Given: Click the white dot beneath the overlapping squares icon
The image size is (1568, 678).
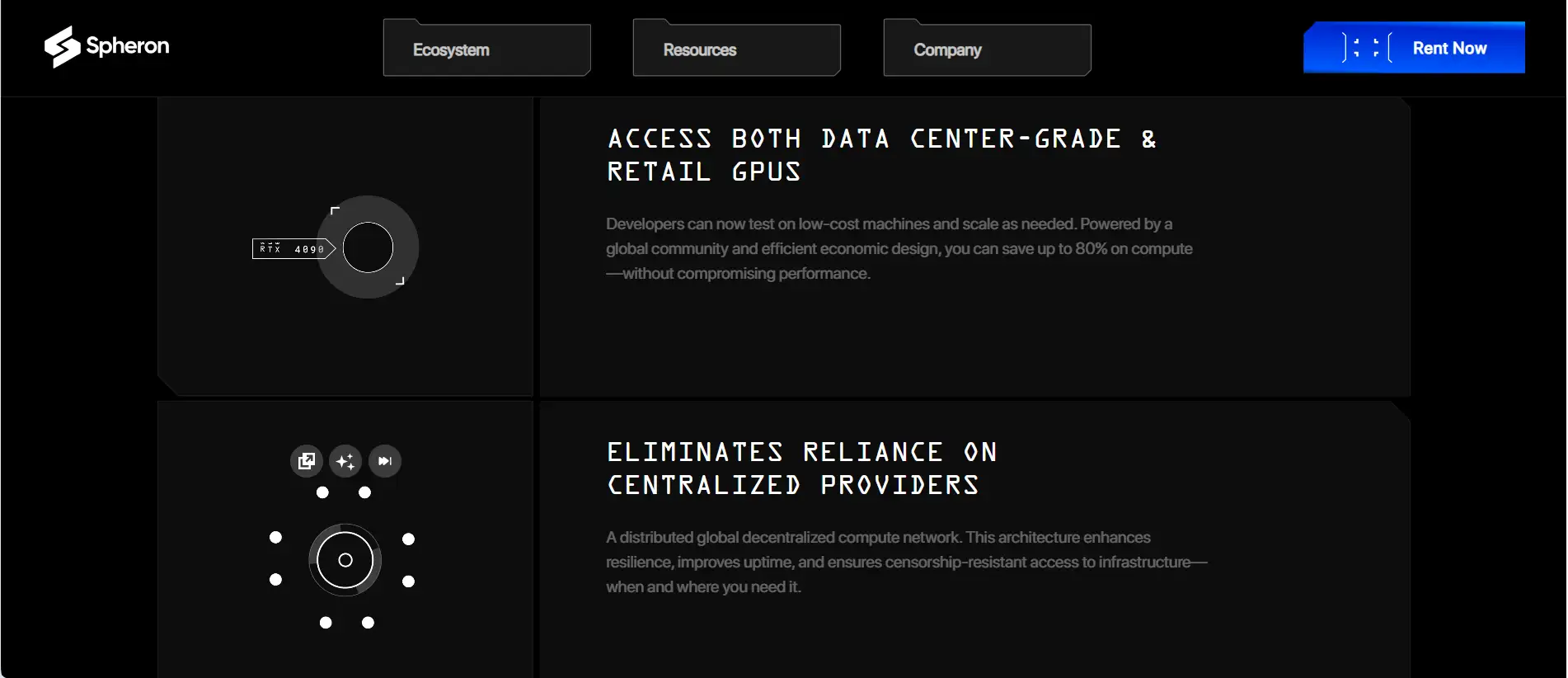Looking at the screenshot, I should (x=322, y=492).
